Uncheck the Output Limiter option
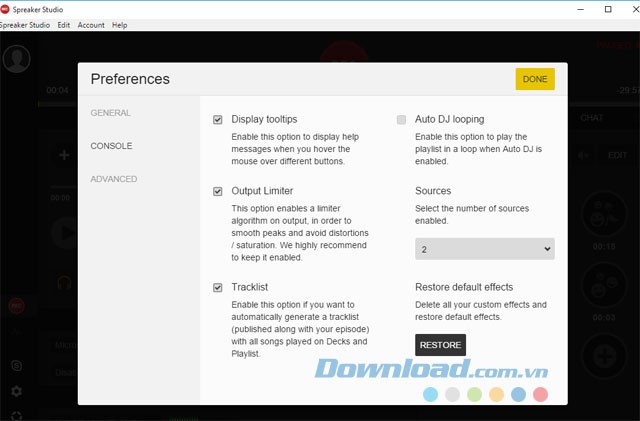 pos(218,191)
